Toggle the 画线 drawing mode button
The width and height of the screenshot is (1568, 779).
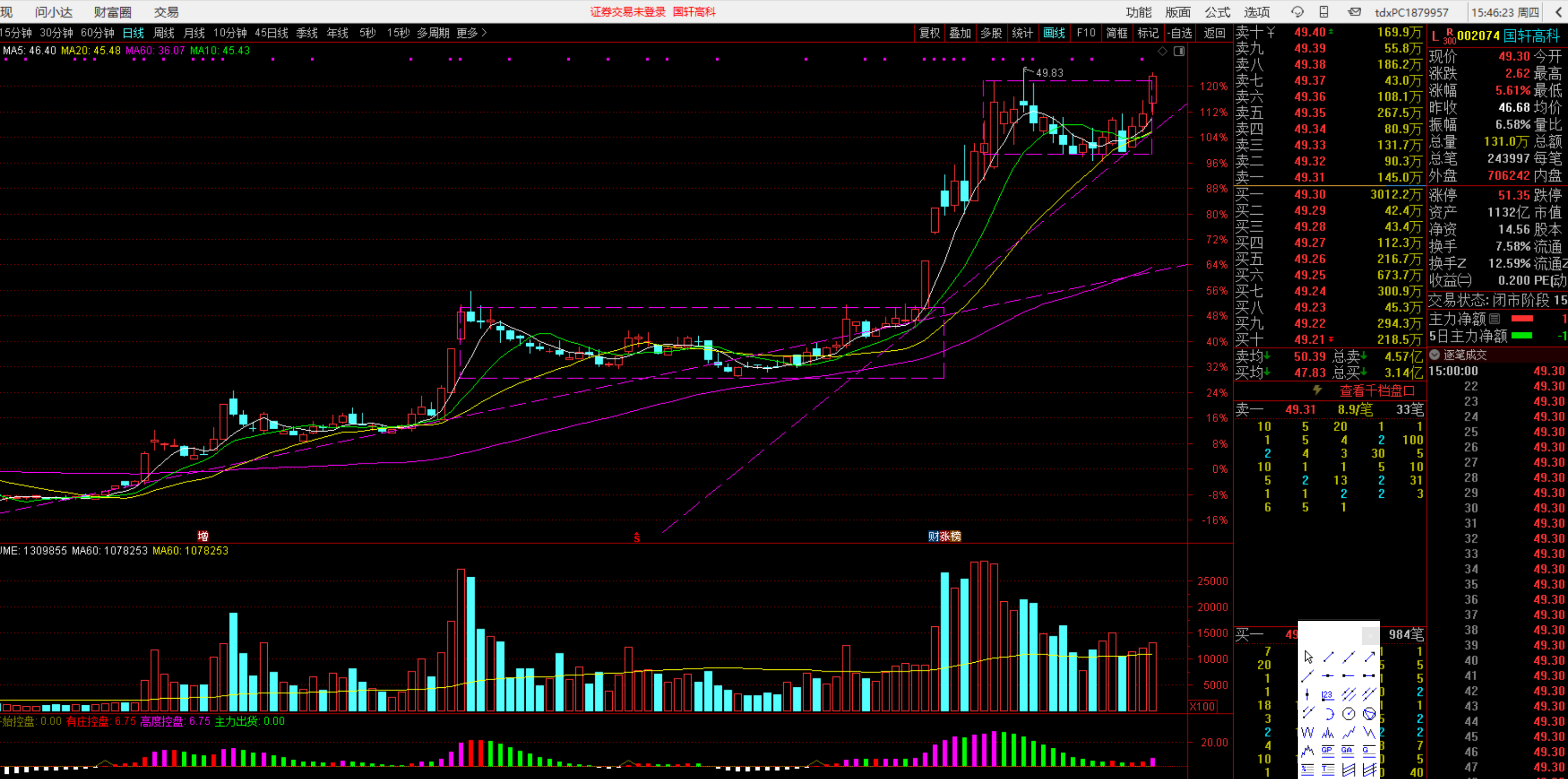click(x=1054, y=33)
